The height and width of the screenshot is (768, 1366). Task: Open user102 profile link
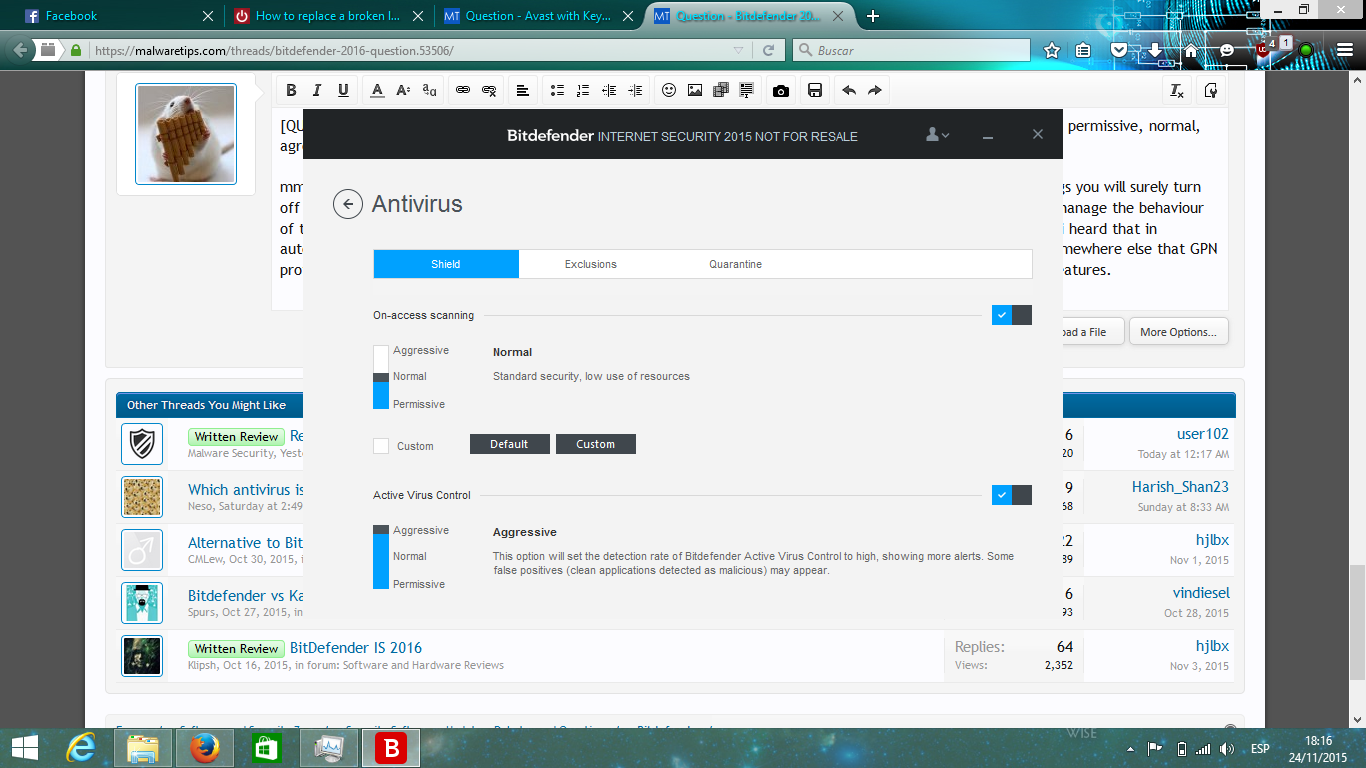[1203, 434]
